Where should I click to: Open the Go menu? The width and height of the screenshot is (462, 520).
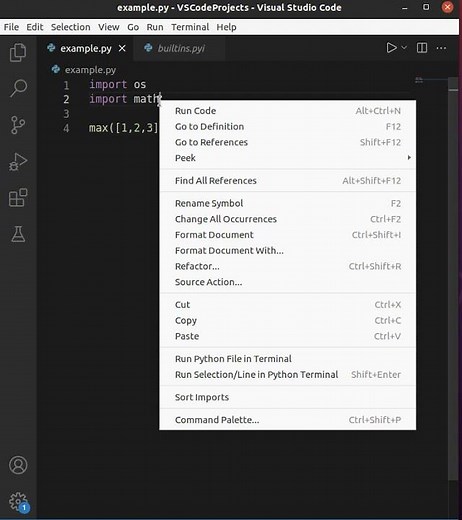pos(133,27)
